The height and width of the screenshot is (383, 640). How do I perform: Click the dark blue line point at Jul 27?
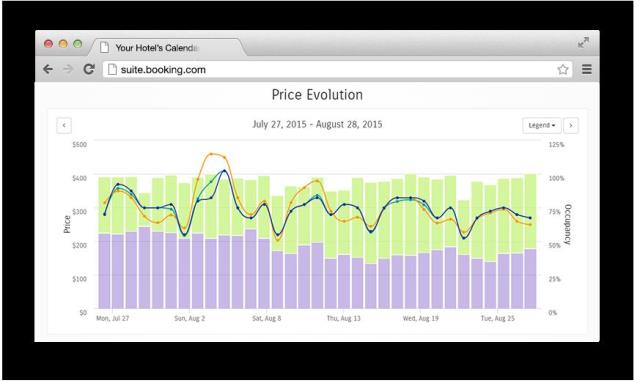pyautogui.click(x=105, y=214)
